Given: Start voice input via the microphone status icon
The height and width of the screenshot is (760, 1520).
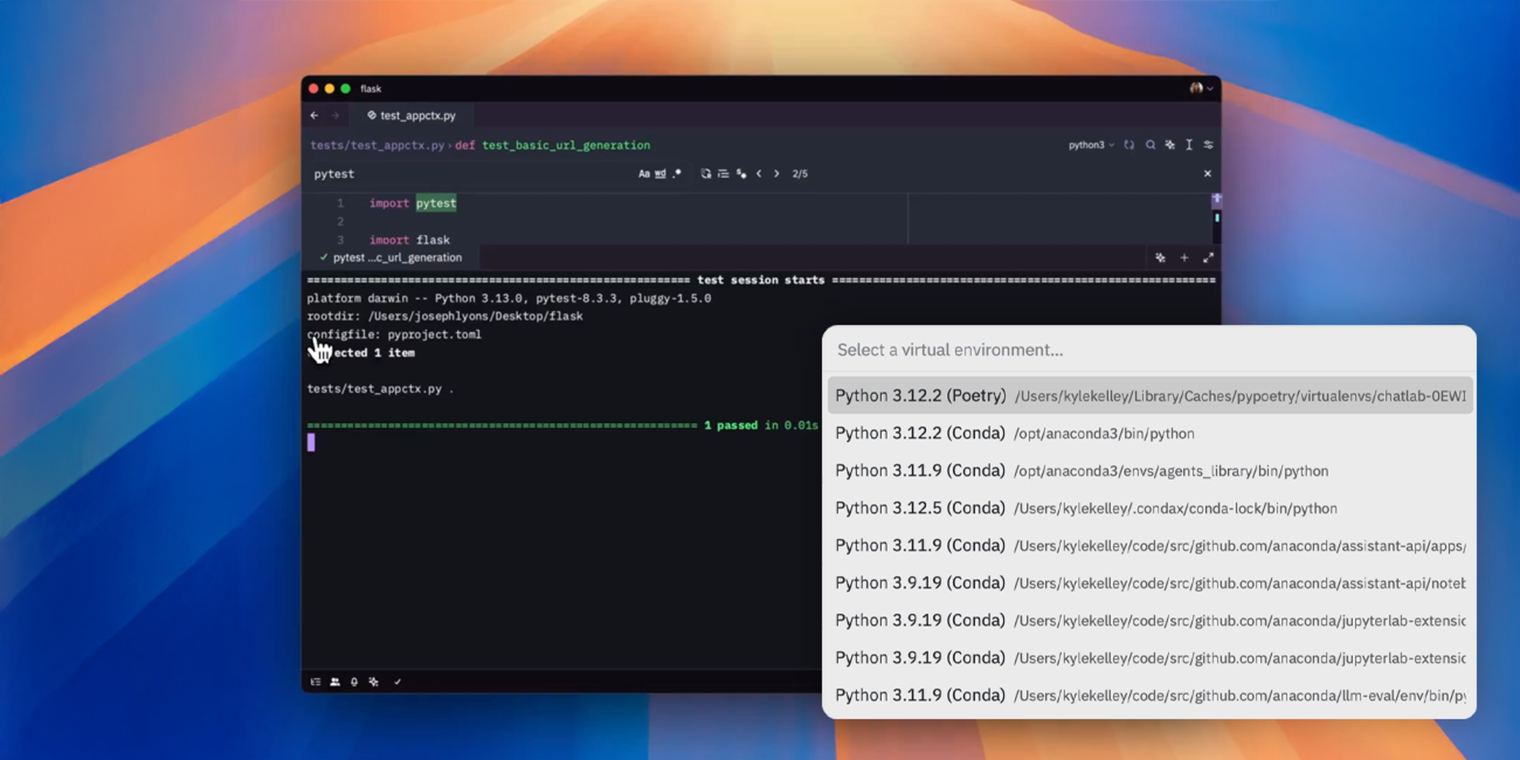Looking at the screenshot, I should (354, 682).
